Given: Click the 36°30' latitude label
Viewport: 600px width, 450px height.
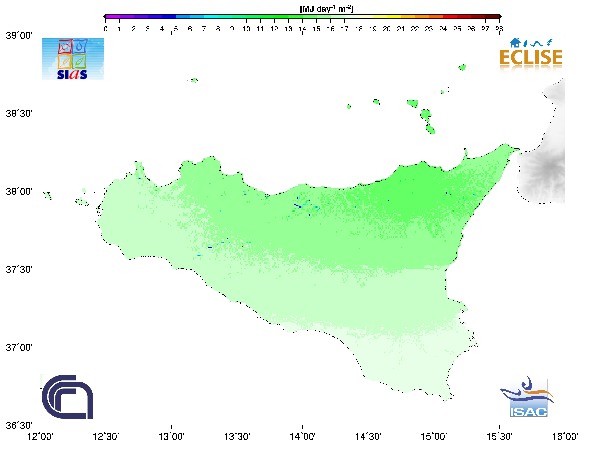Looking at the screenshot, I should [19, 426].
